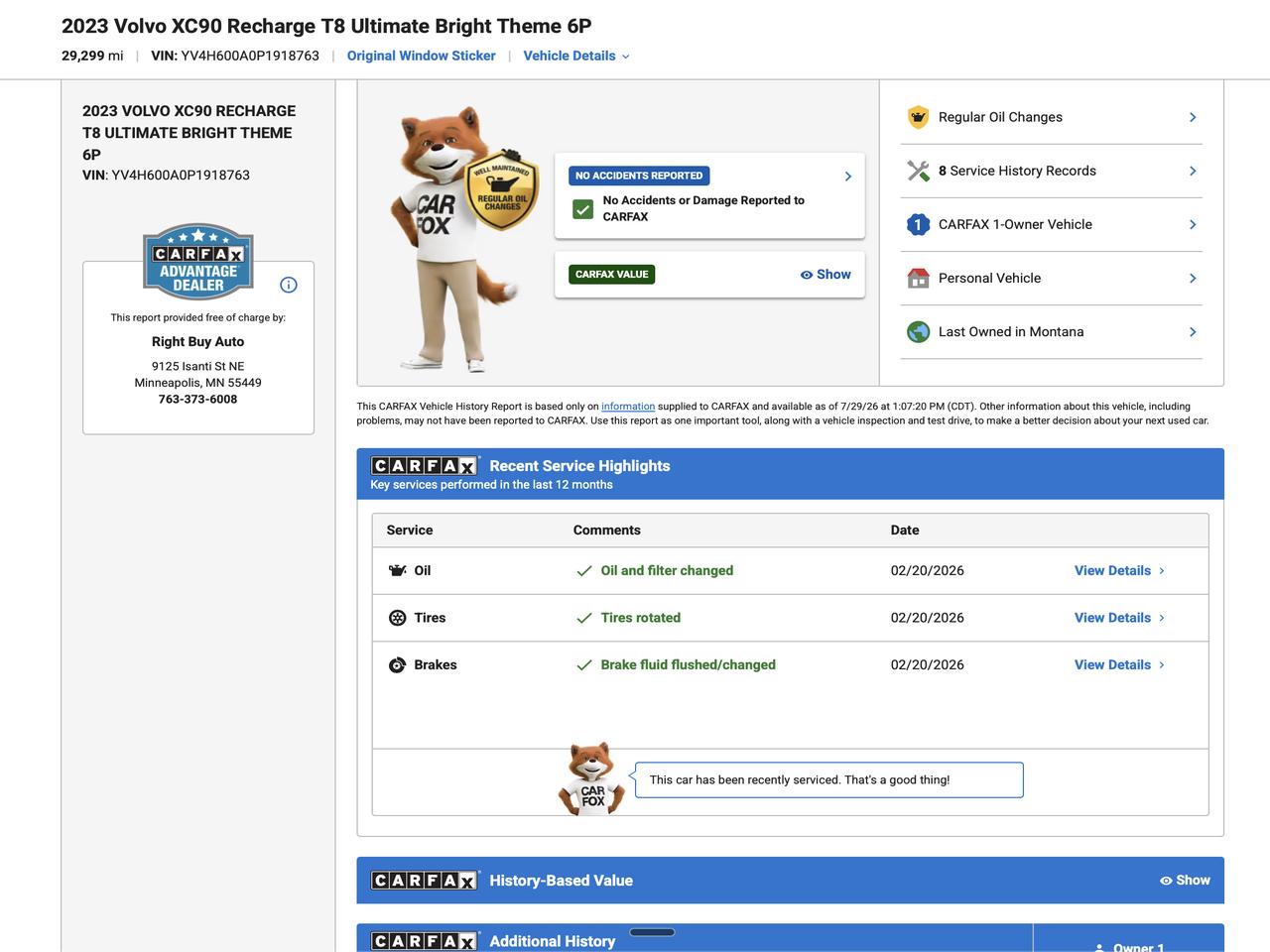Click the Tires service wheel icon
This screenshot has height=952, width=1270.
397,618
